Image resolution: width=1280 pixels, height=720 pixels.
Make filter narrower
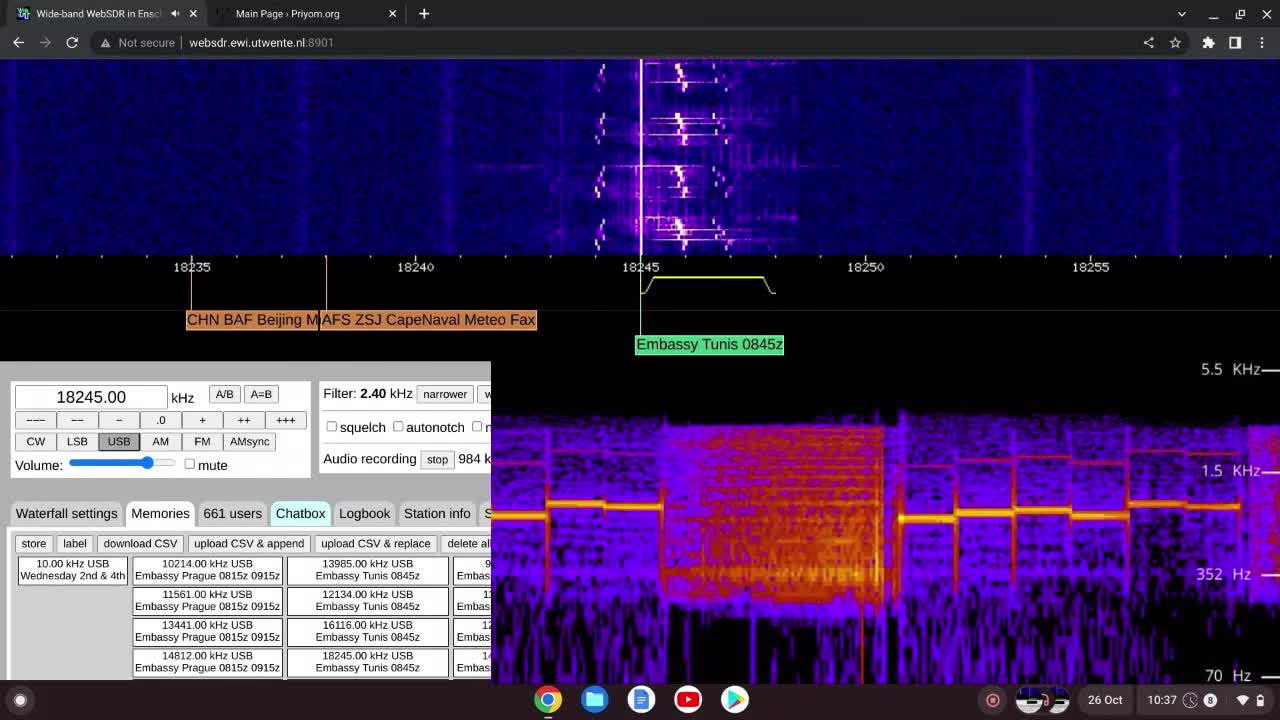point(445,394)
